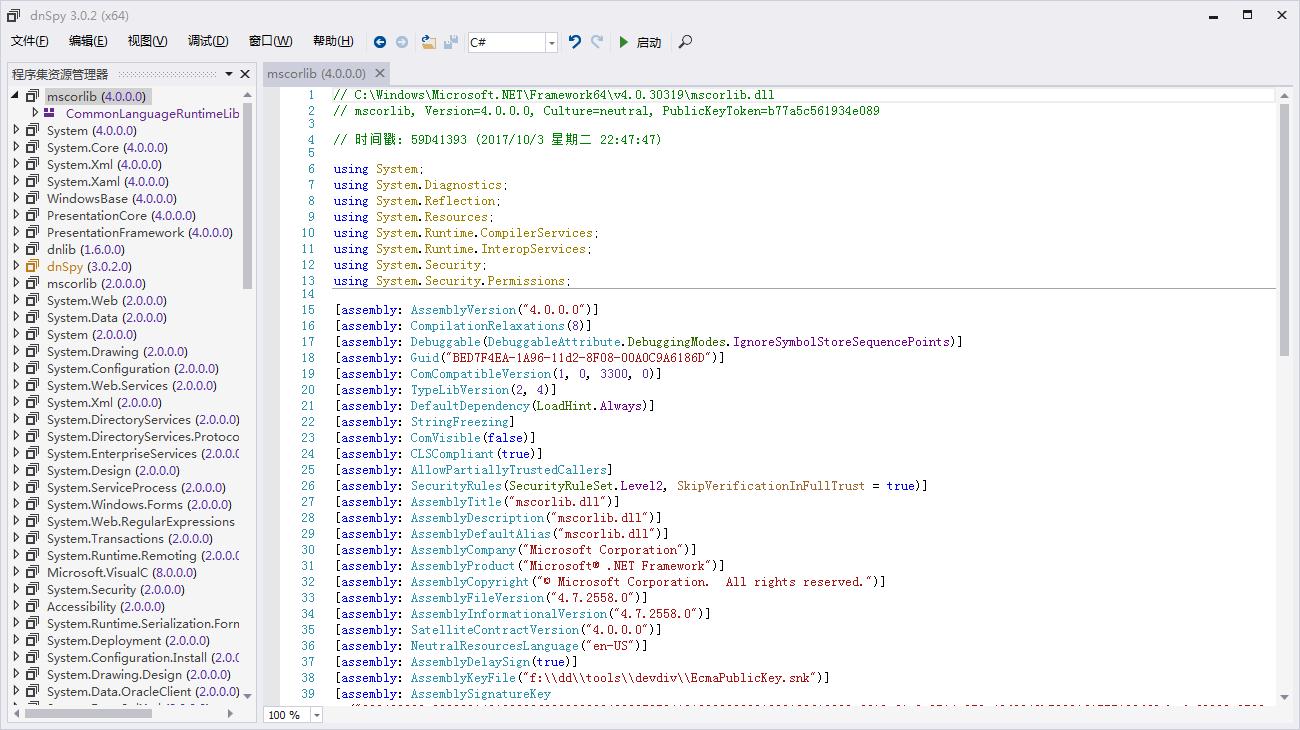Open the 100 % zoom level dropdown
The image size is (1300, 730).
point(317,715)
